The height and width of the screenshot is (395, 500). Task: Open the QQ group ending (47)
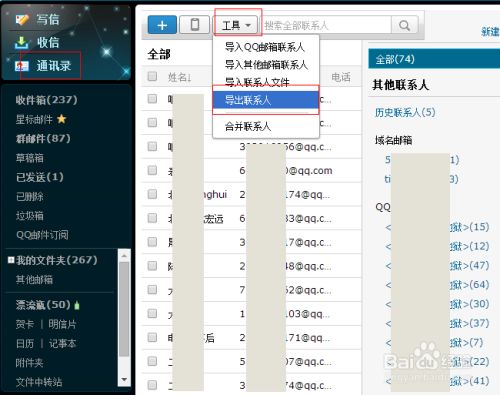[x=470, y=266]
